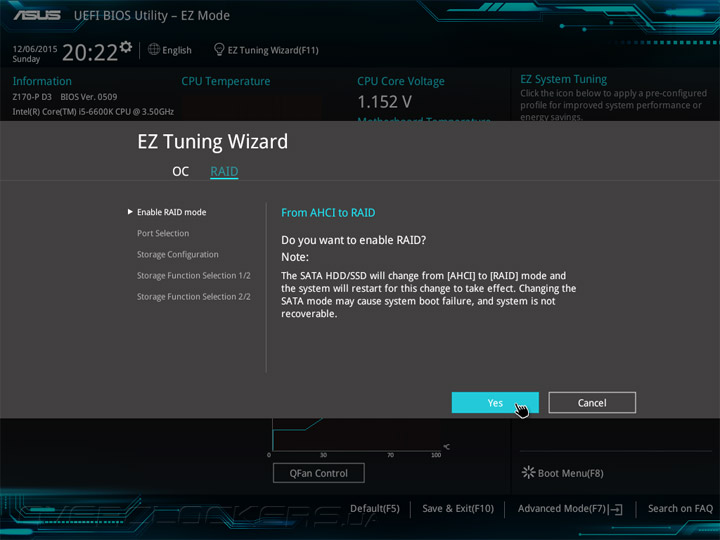Load Default(F5) settings

tap(375, 509)
